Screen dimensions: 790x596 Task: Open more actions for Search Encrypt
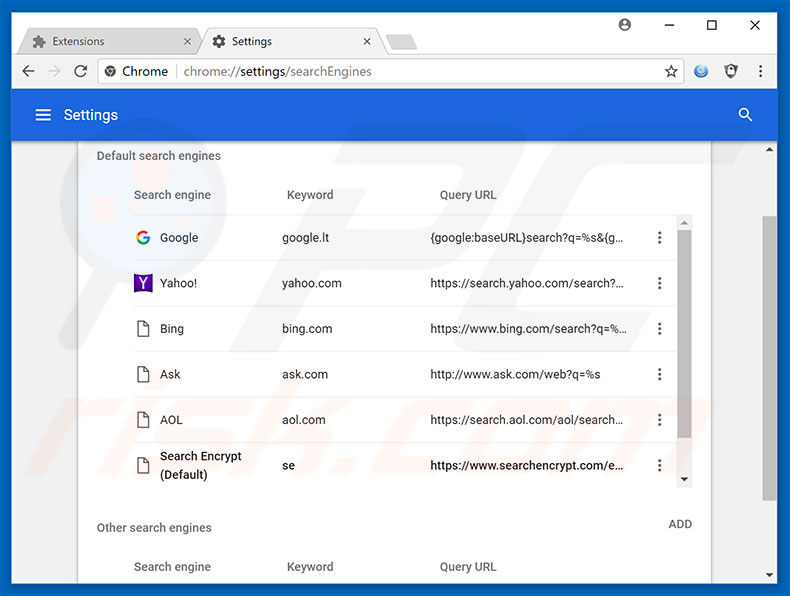click(659, 466)
